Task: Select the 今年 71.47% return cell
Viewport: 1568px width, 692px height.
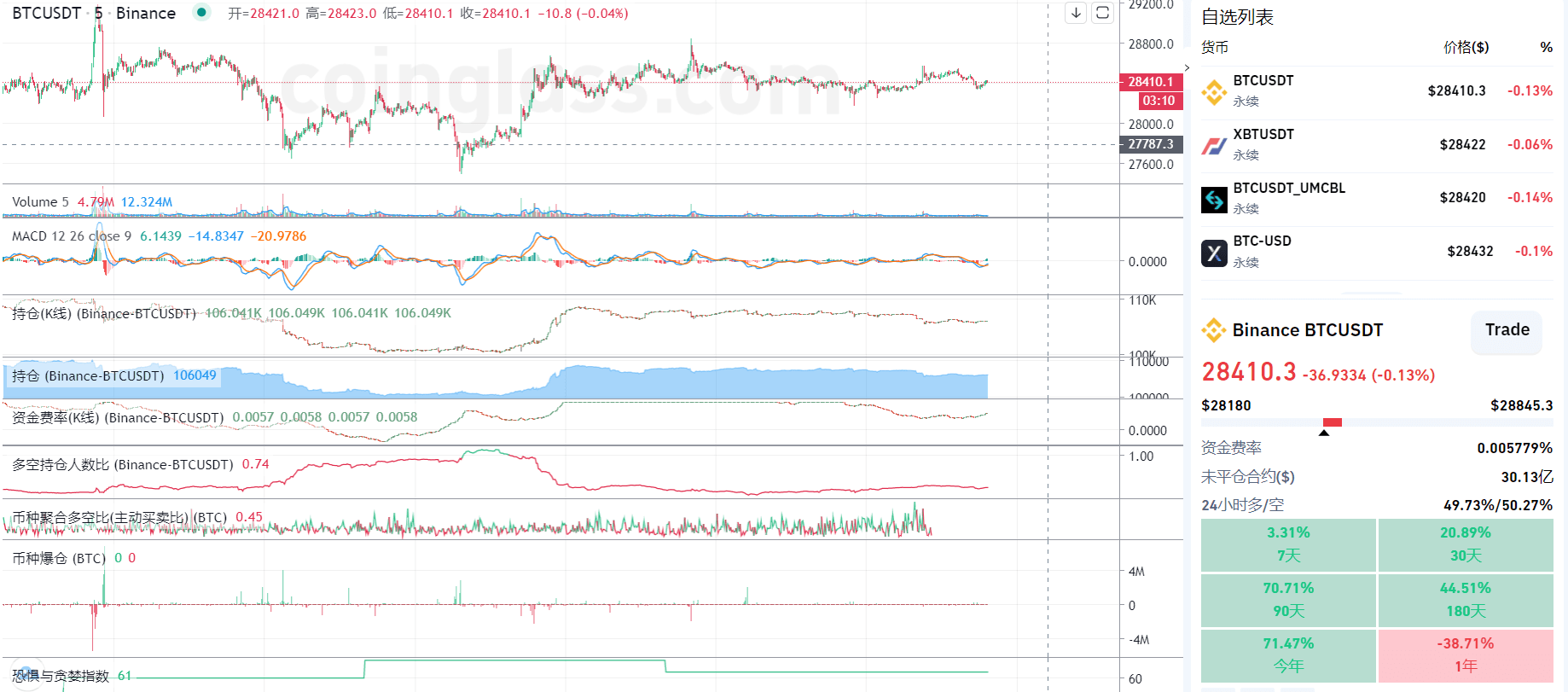Action: (x=1288, y=655)
